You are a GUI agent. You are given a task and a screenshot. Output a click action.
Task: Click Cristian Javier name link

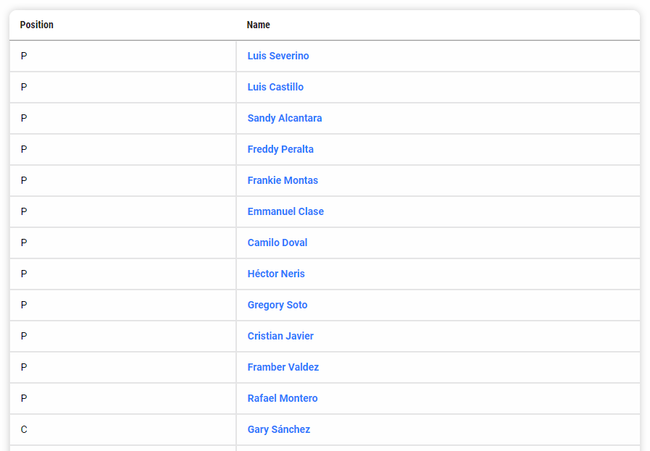coord(280,335)
